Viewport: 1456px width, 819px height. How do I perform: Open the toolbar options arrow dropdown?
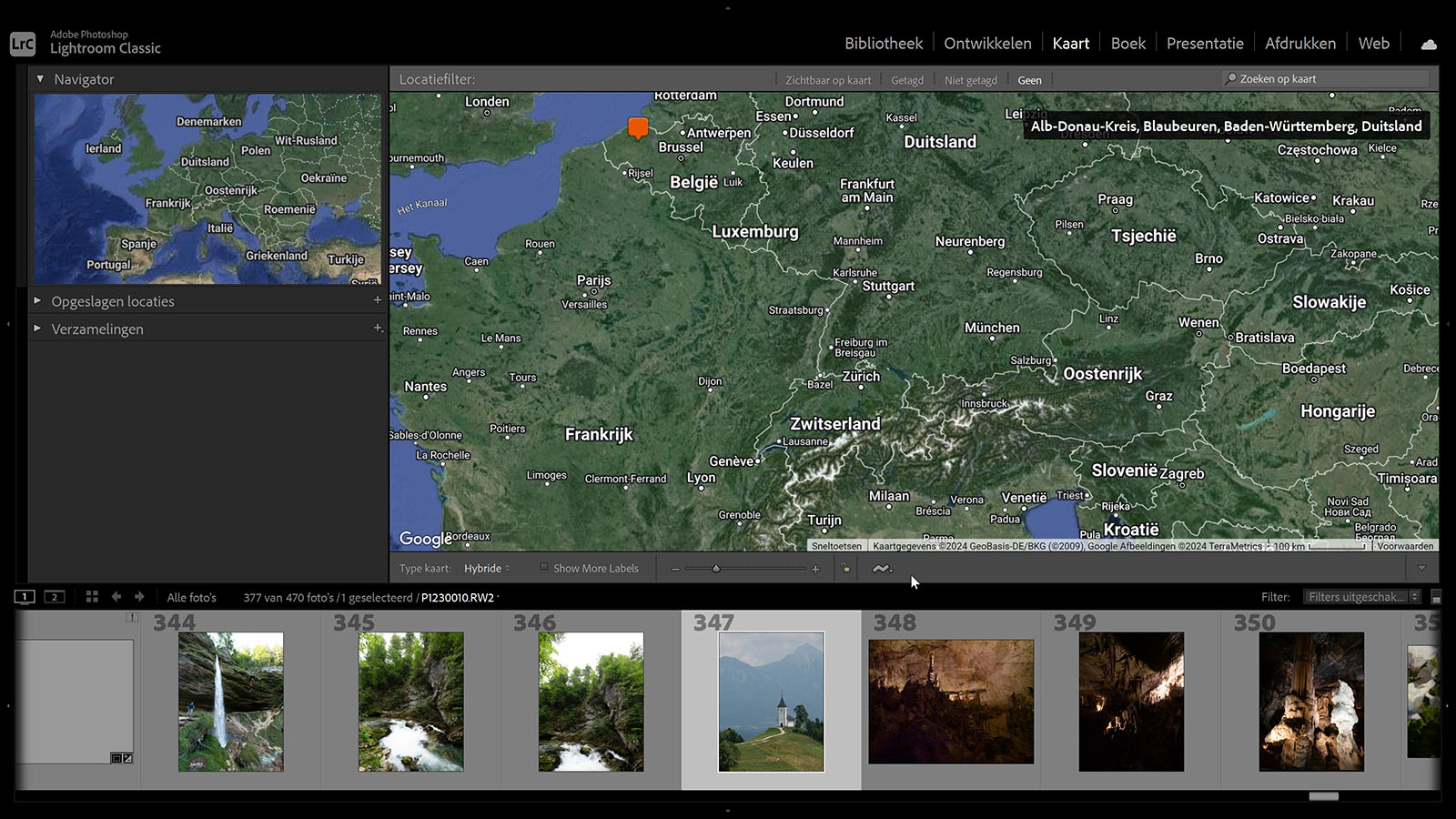point(1421,569)
